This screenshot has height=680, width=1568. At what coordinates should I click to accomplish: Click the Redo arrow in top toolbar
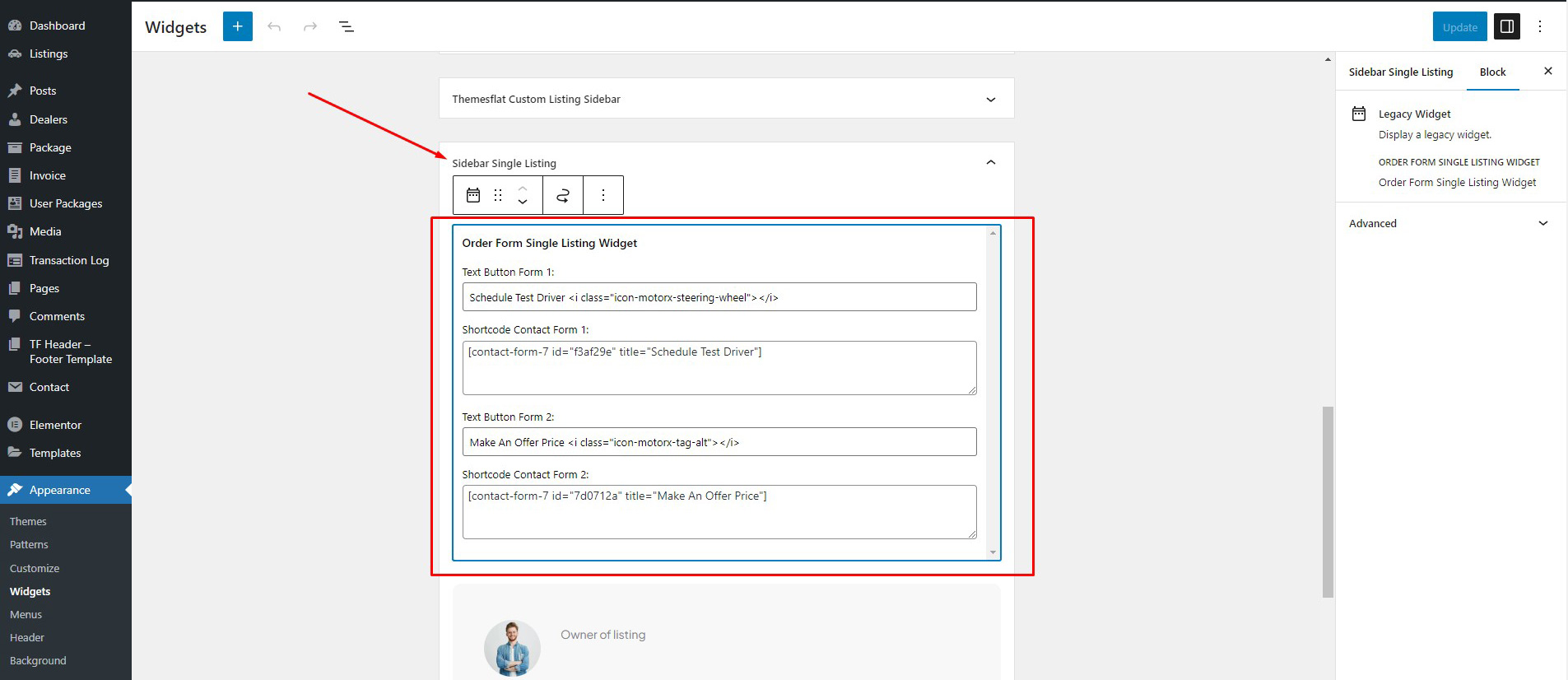[310, 27]
